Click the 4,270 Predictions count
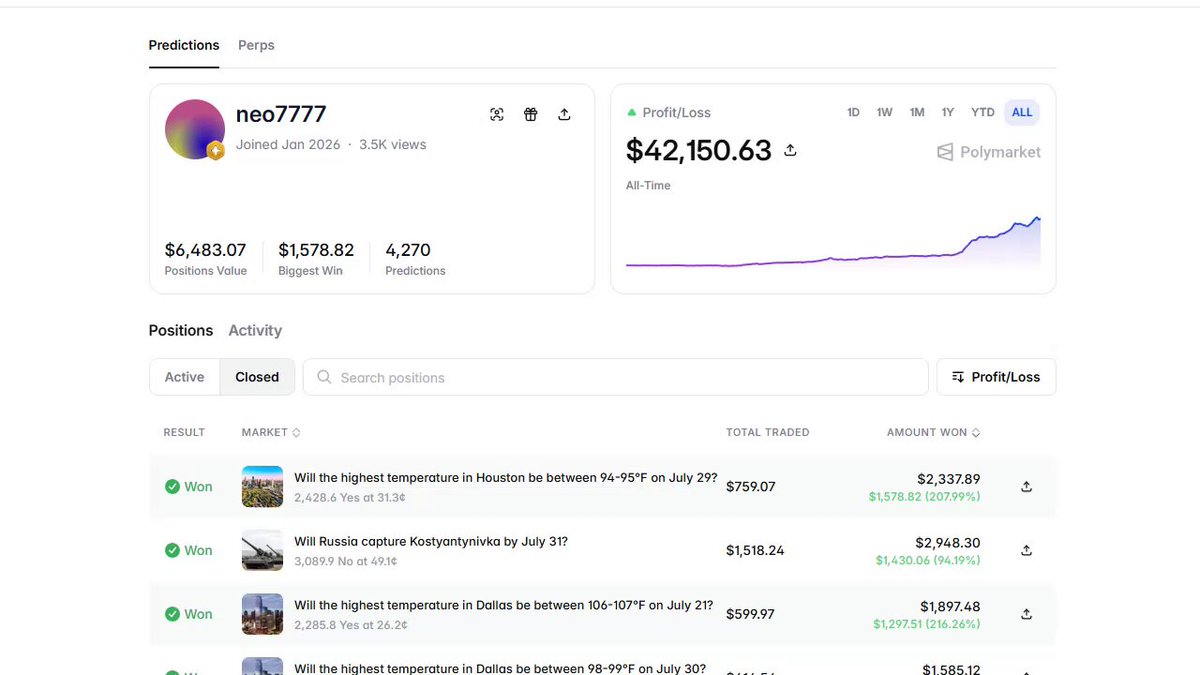The image size is (1200, 675). coord(408,250)
